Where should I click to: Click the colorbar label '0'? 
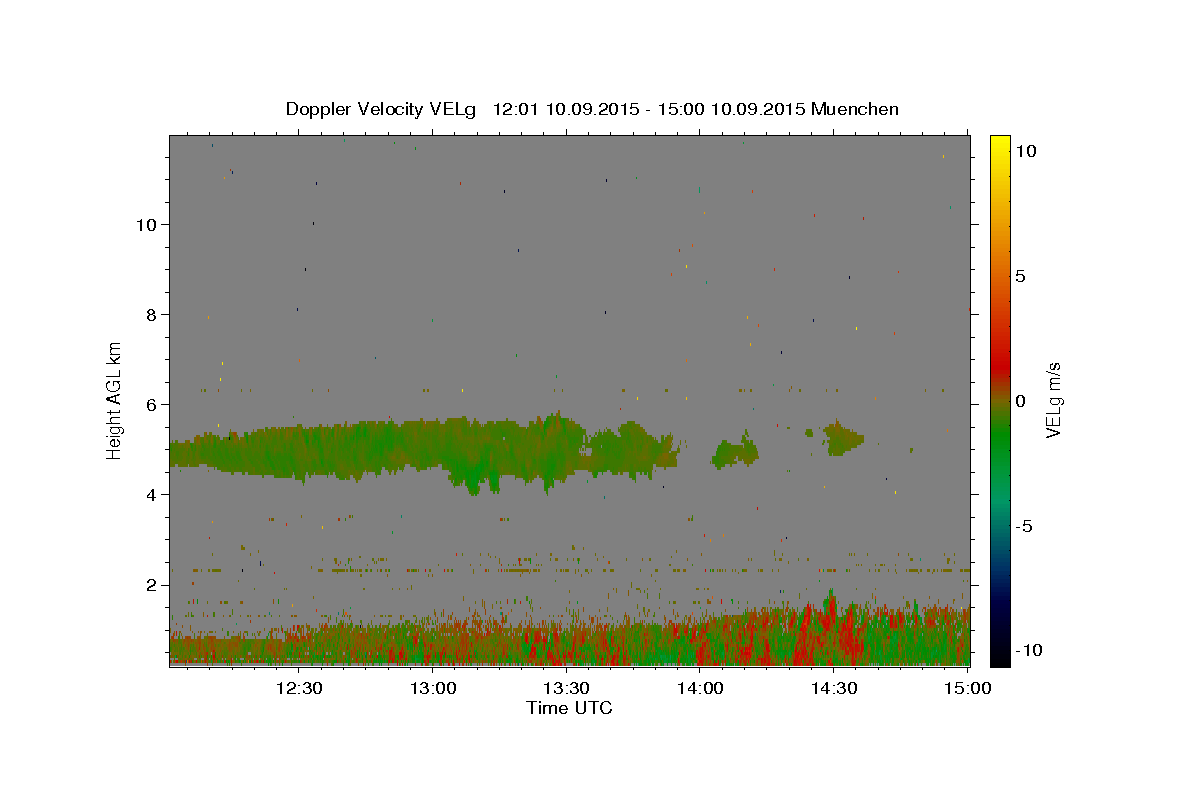(1020, 401)
